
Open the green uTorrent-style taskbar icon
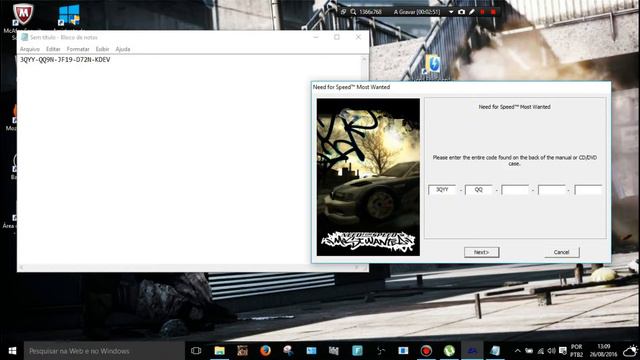[449, 351]
